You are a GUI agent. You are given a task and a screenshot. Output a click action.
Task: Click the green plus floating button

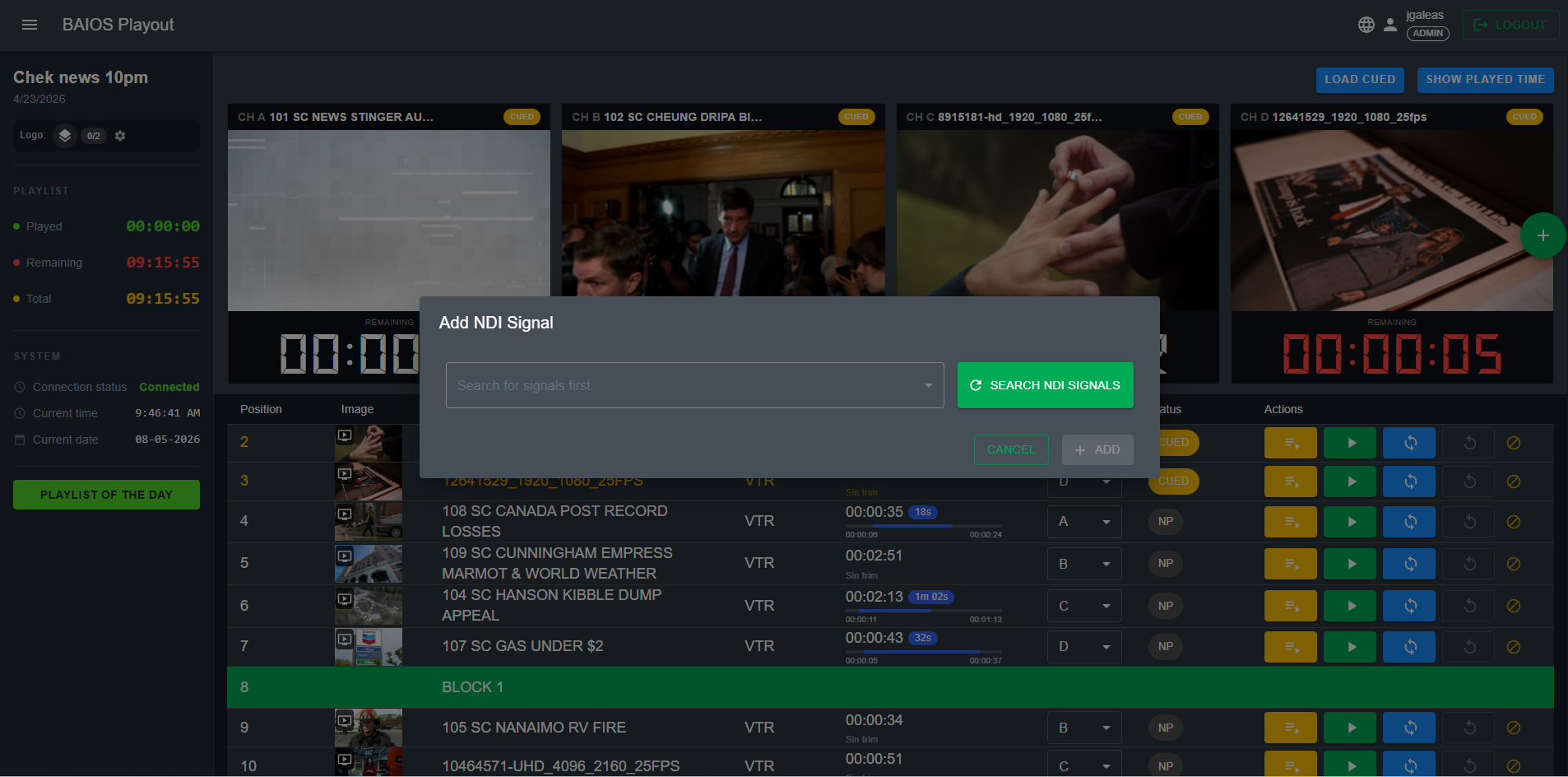click(1543, 235)
